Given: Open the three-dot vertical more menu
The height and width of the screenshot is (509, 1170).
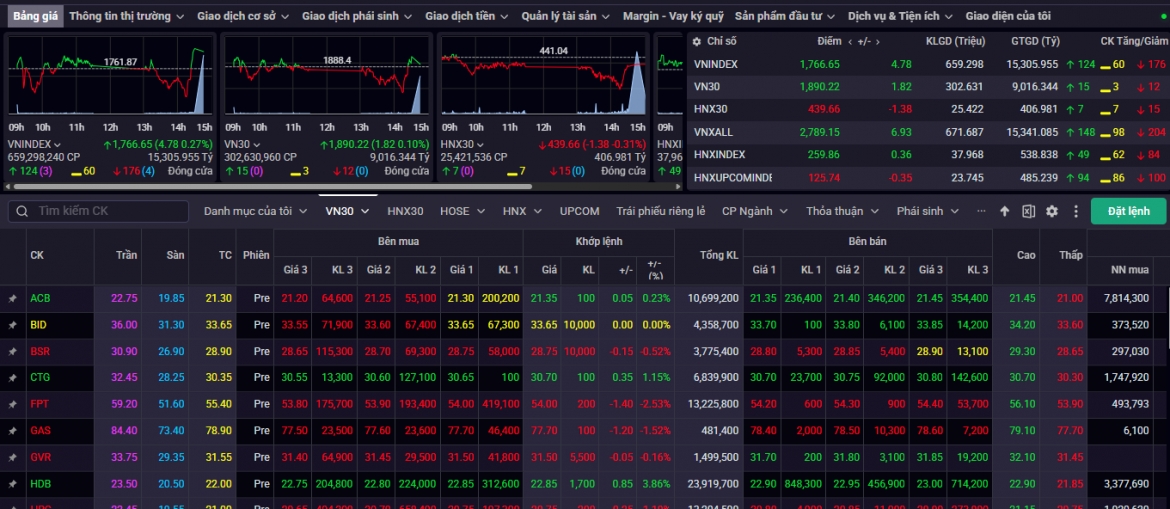Looking at the screenshot, I should 1076,211.
